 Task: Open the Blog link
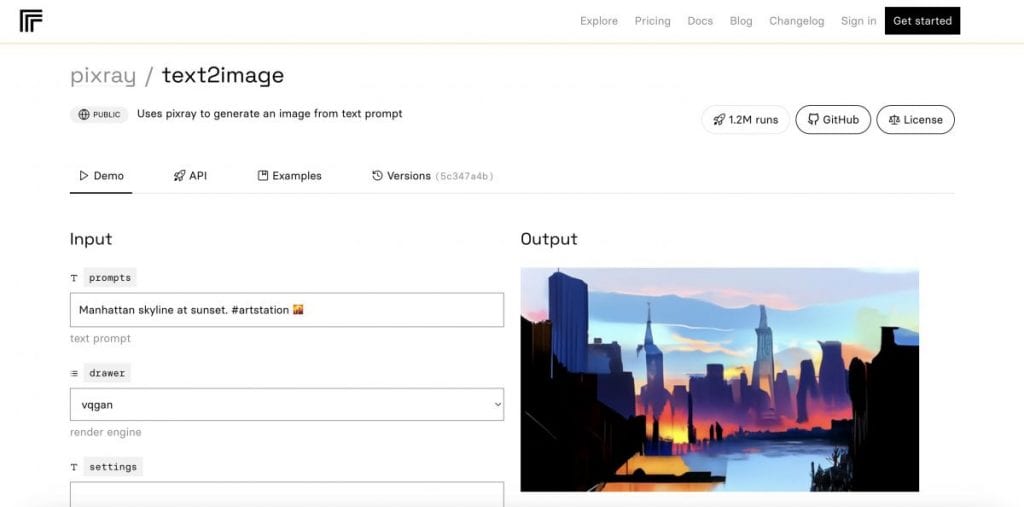(741, 21)
